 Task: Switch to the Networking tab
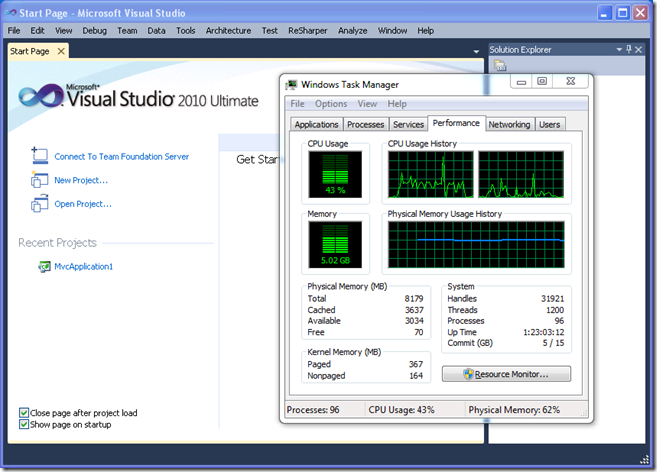(509, 124)
